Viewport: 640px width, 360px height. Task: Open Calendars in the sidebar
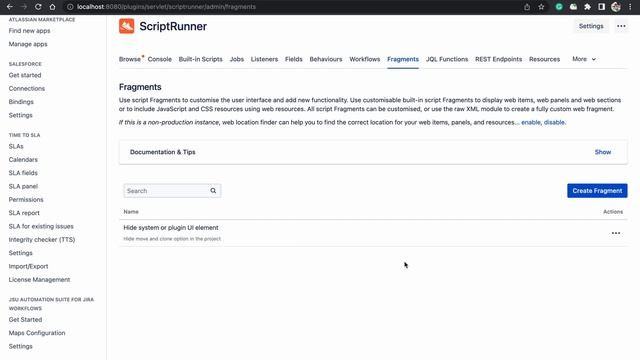point(23,160)
